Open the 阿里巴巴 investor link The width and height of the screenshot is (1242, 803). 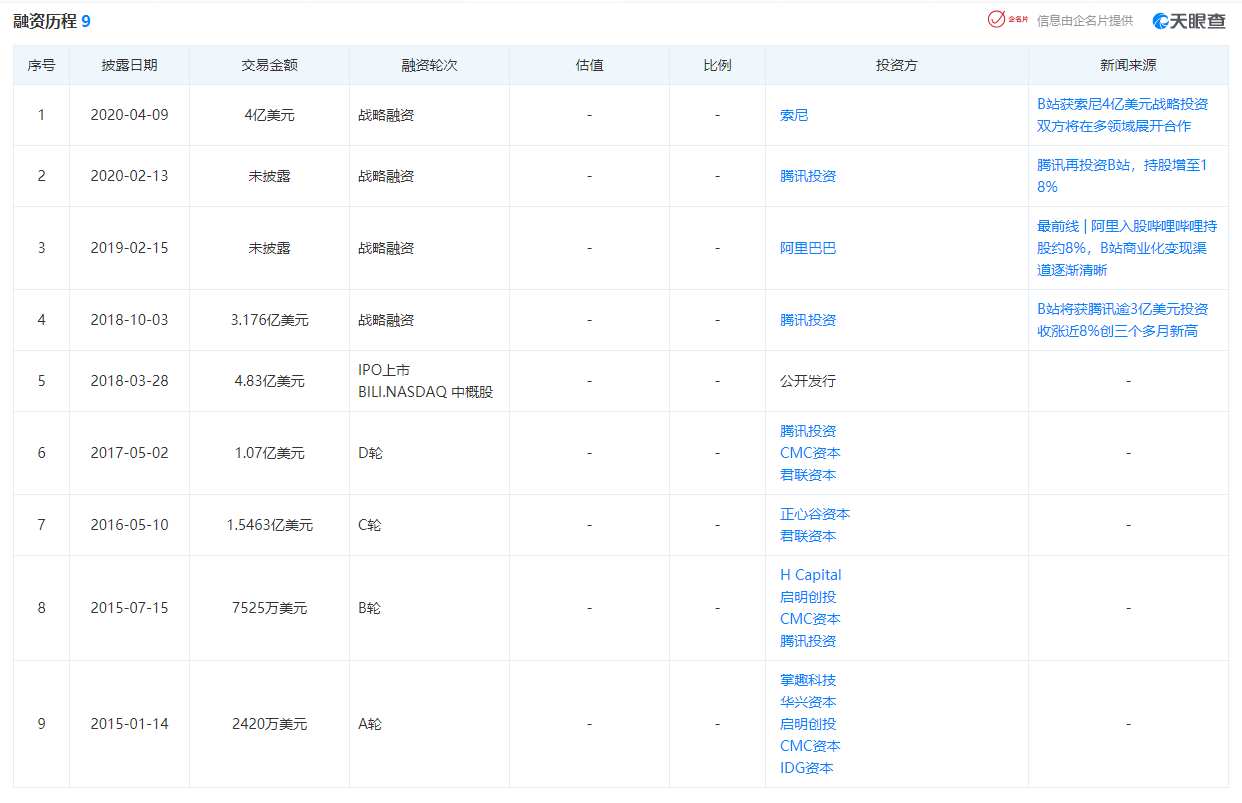point(808,248)
